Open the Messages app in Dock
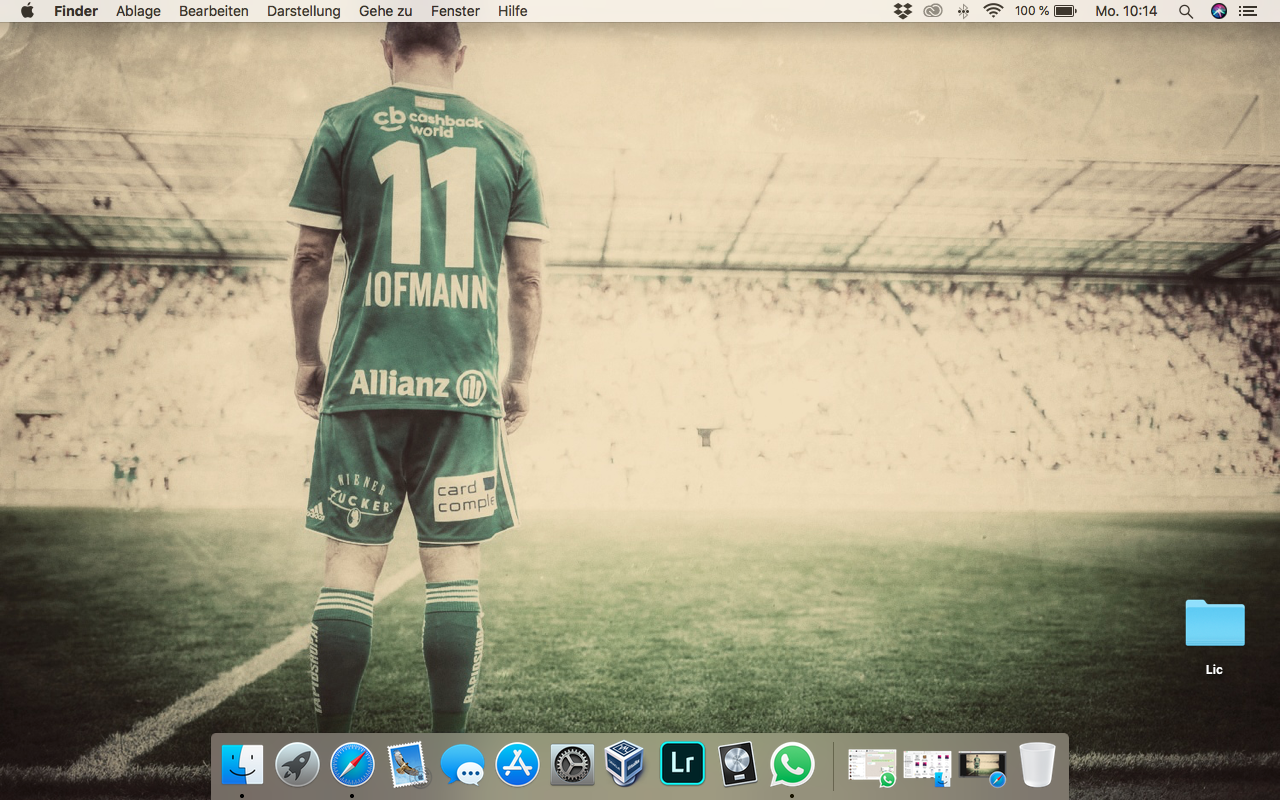The width and height of the screenshot is (1280, 800). (x=462, y=765)
